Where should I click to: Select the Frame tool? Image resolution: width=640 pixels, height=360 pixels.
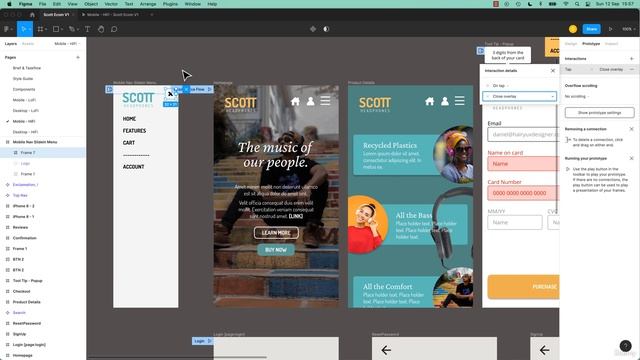40,29
